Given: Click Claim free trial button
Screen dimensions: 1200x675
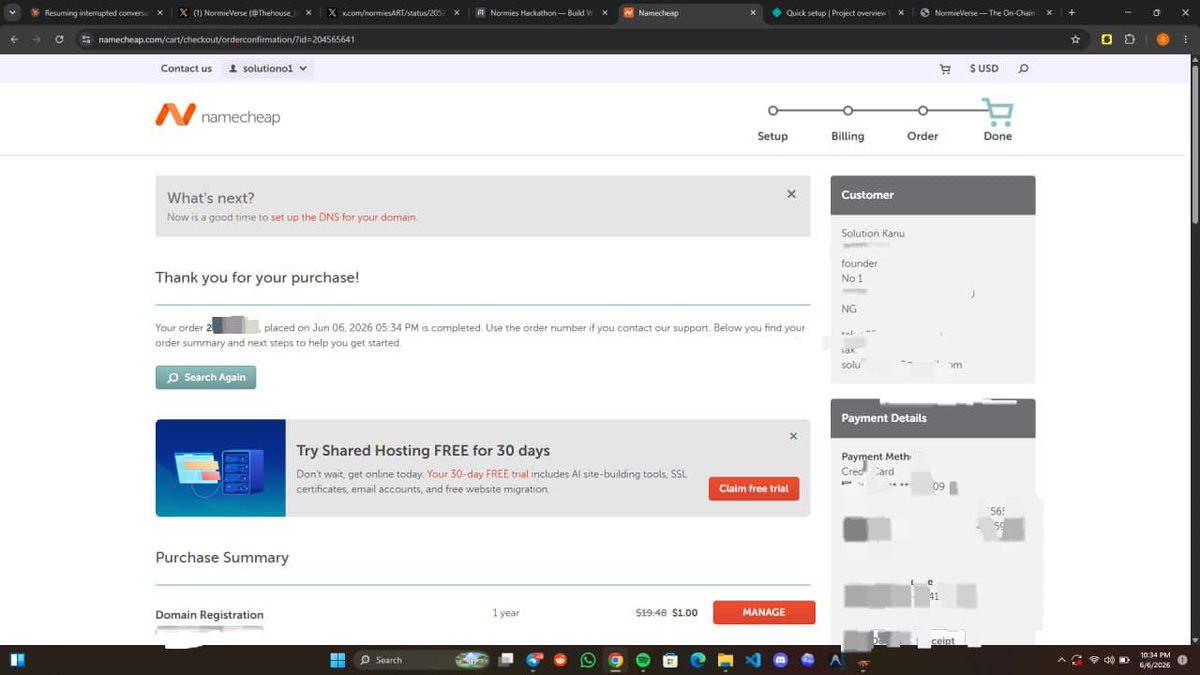Looking at the screenshot, I should coord(754,489).
